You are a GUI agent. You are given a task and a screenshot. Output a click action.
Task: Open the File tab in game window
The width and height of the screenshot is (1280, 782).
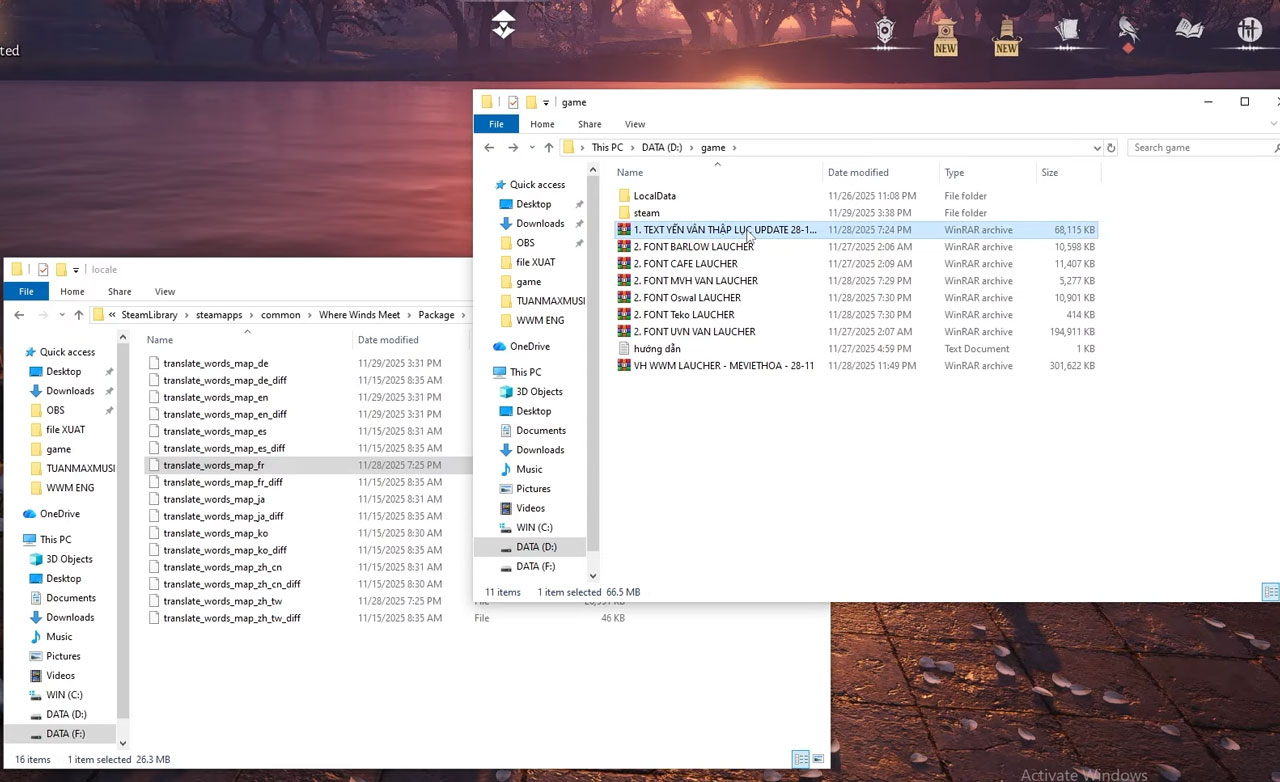pos(496,124)
